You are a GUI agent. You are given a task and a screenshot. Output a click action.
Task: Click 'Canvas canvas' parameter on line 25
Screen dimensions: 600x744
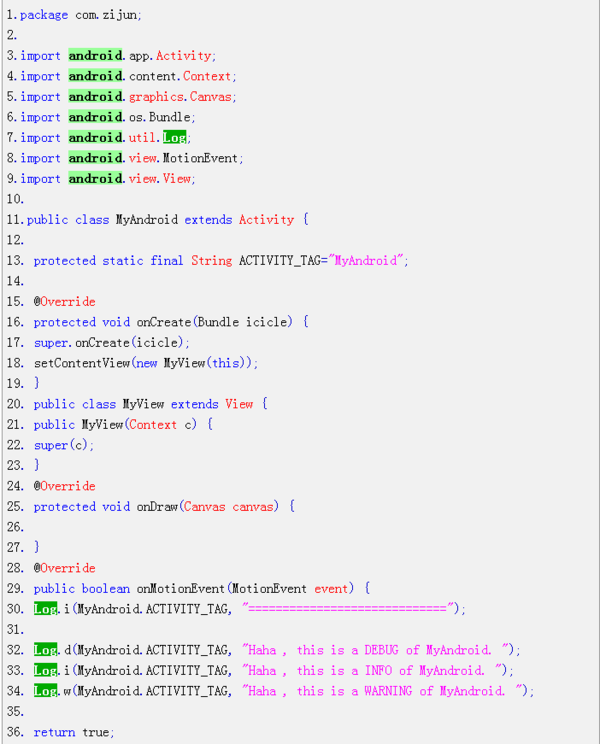pyautogui.click(x=229, y=507)
